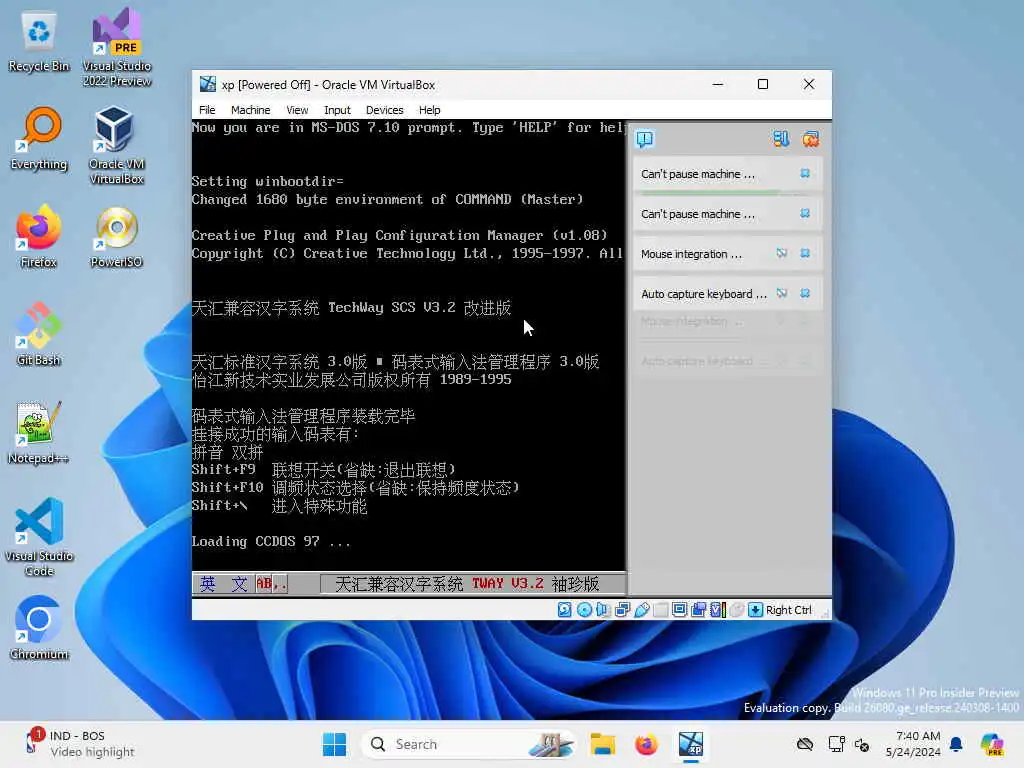1024x768 pixels.
Task: Open the Help menu
Action: [429, 110]
